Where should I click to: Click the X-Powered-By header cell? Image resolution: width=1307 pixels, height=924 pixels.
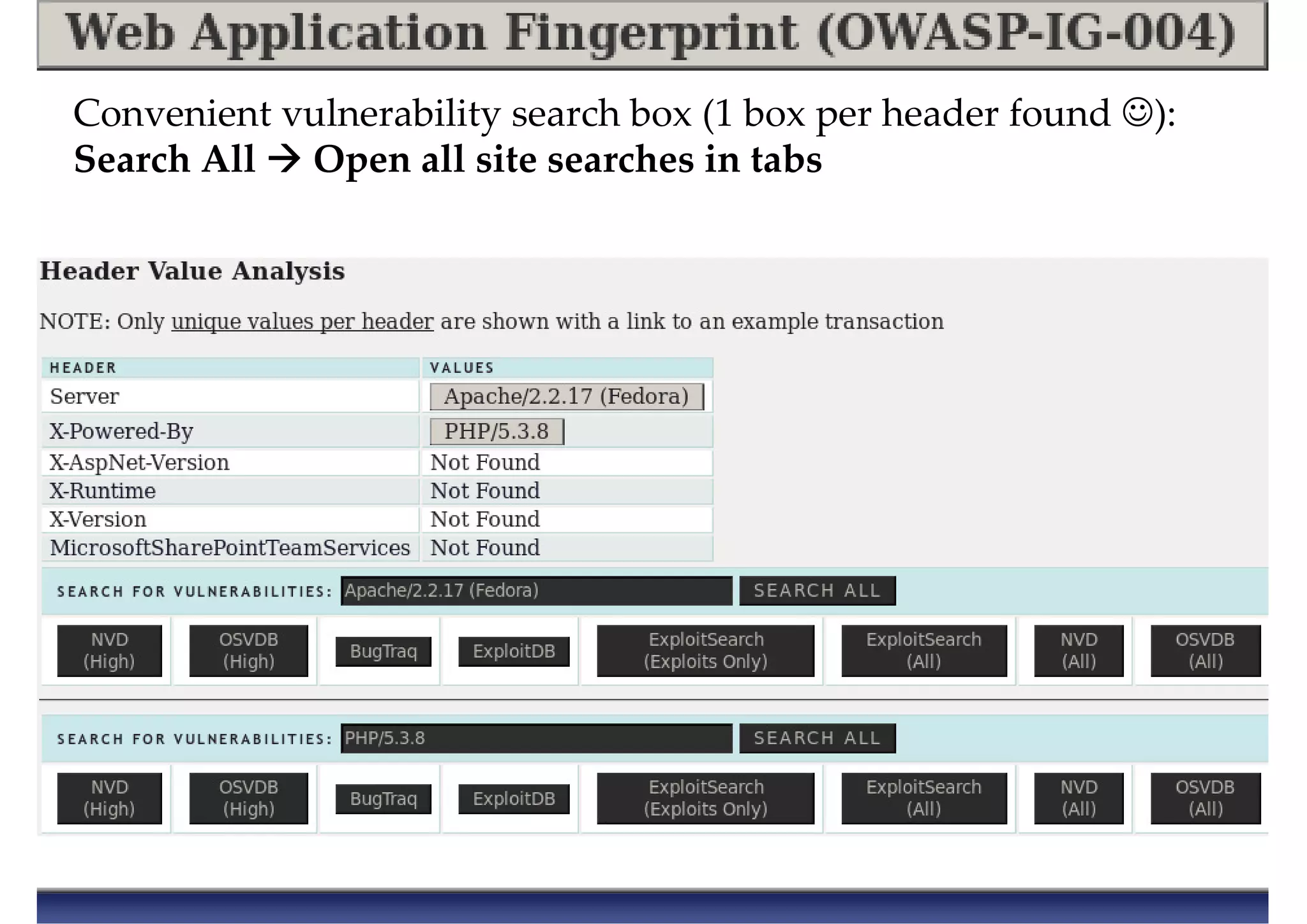click(x=230, y=431)
